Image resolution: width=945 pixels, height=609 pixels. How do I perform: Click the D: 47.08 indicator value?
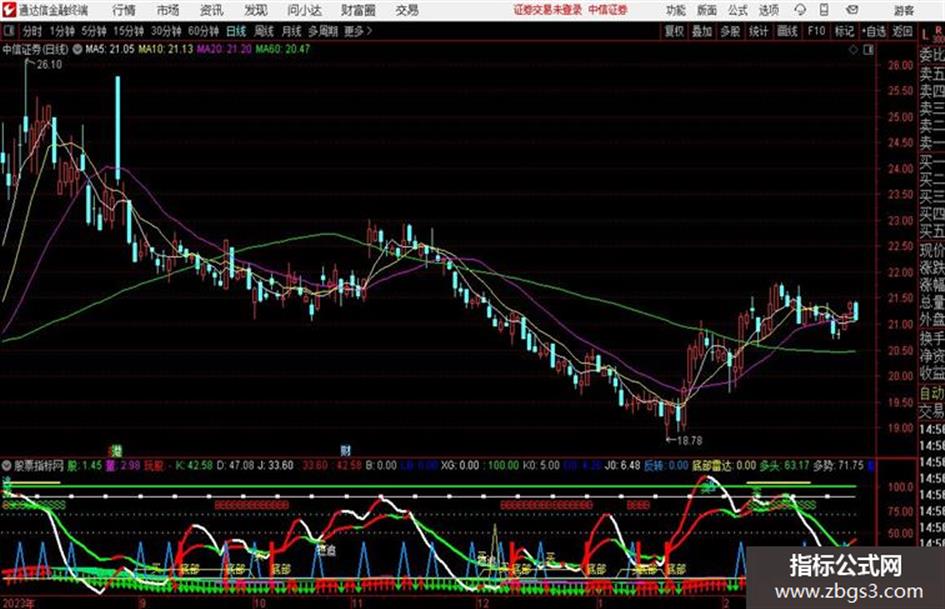(235, 465)
